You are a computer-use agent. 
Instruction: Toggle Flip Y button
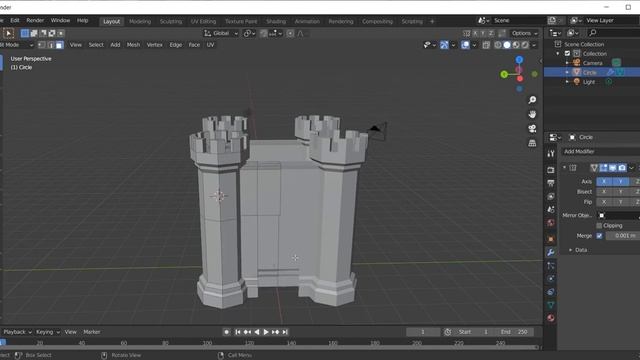click(x=620, y=202)
